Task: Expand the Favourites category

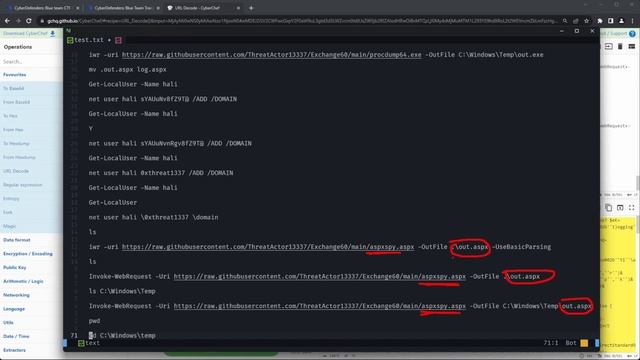Action: [x=31, y=75]
